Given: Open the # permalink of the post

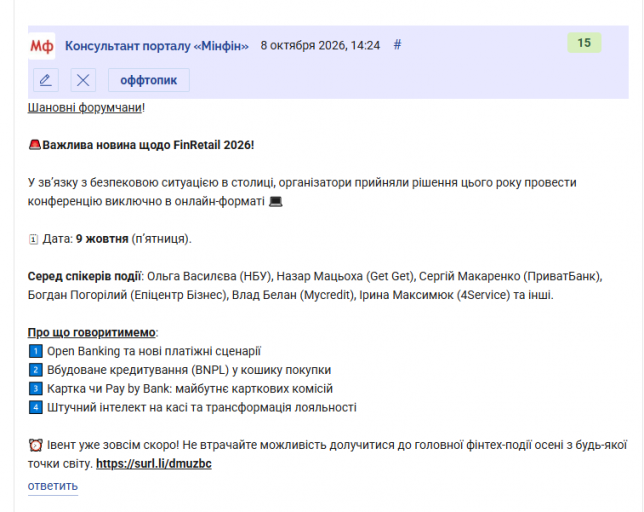Looking at the screenshot, I should tap(397, 44).
